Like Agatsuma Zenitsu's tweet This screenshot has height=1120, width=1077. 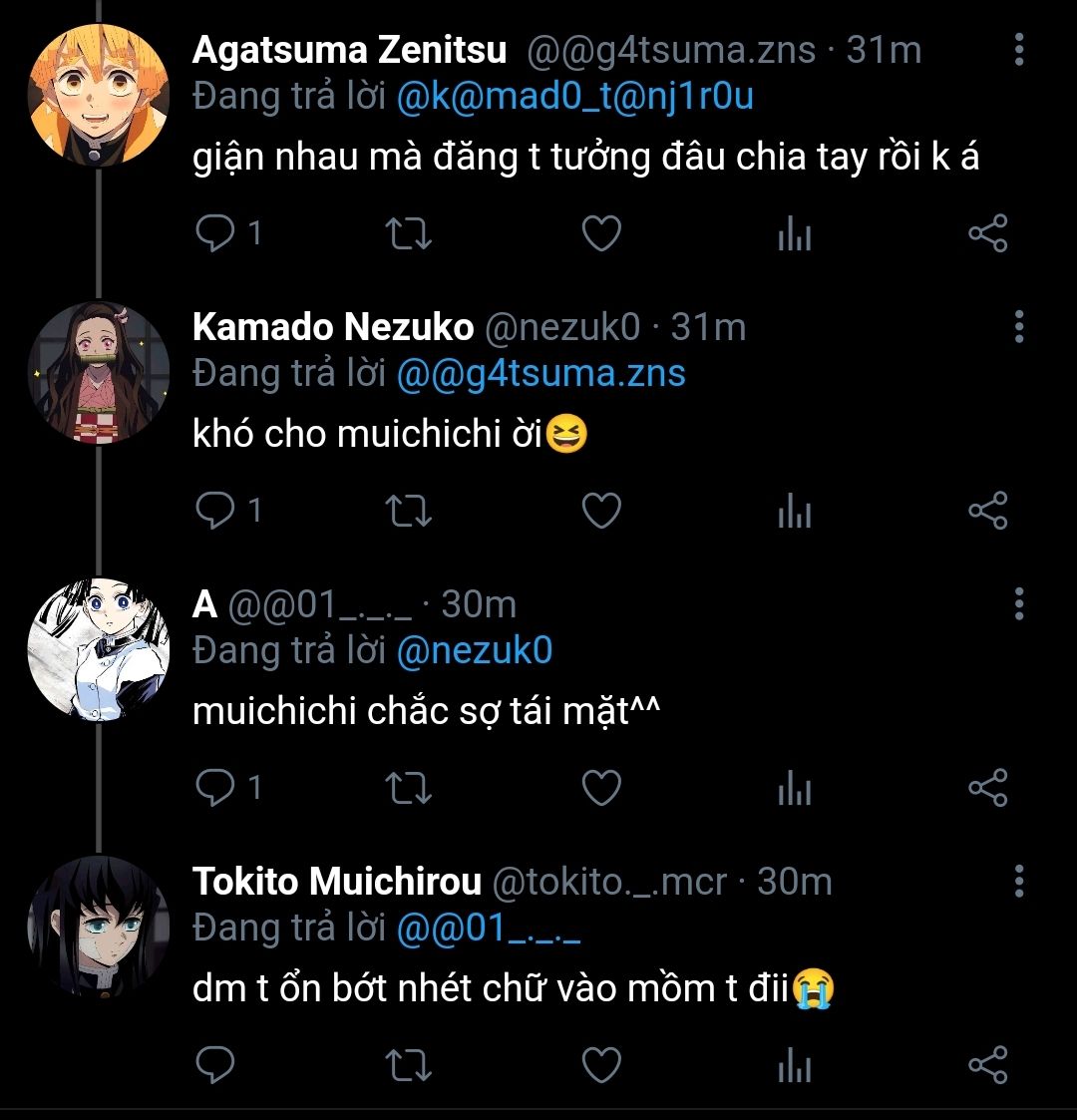click(601, 234)
